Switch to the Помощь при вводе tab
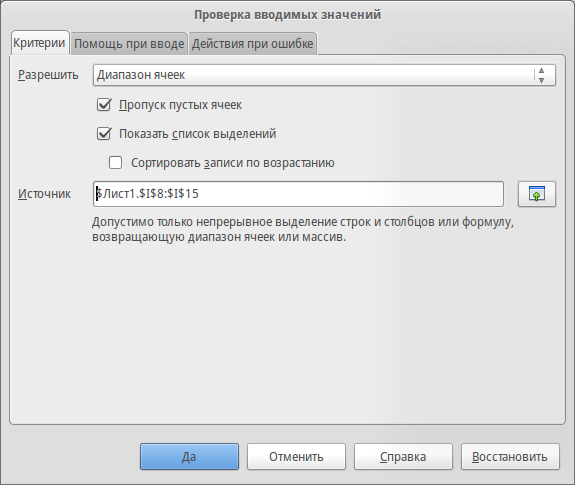The width and height of the screenshot is (575, 485). 129,44
